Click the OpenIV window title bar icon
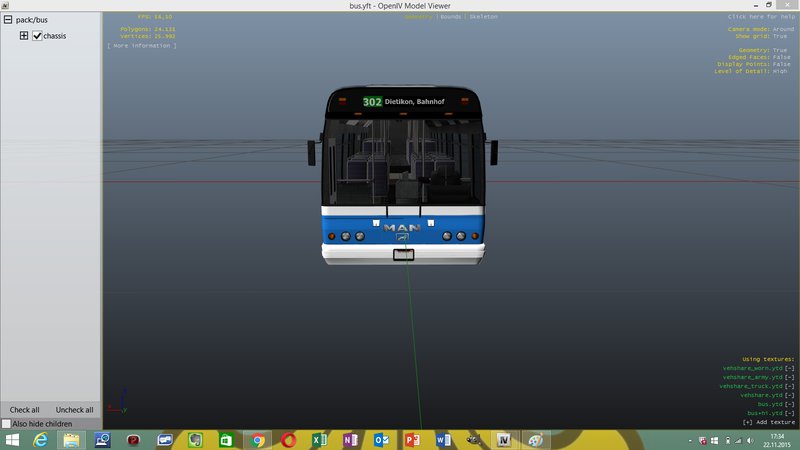Screen dimensions: 800x450 tap(5, 5)
